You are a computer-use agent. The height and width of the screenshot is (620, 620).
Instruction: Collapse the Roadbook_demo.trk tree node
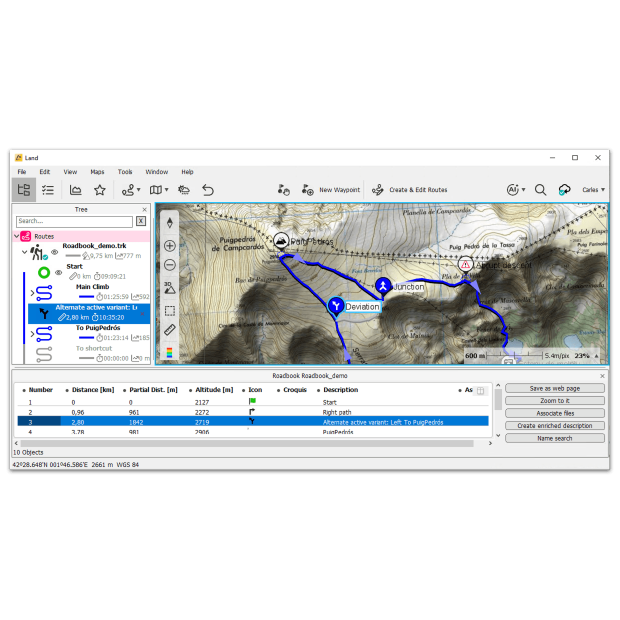(25, 252)
